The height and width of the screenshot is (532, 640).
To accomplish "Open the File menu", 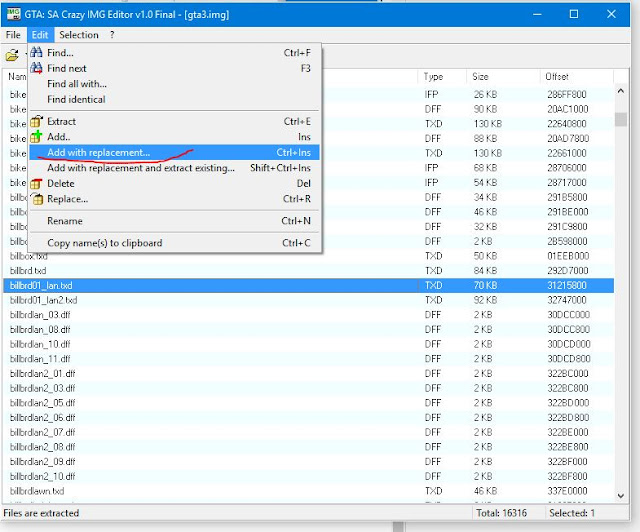I will point(13,35).
